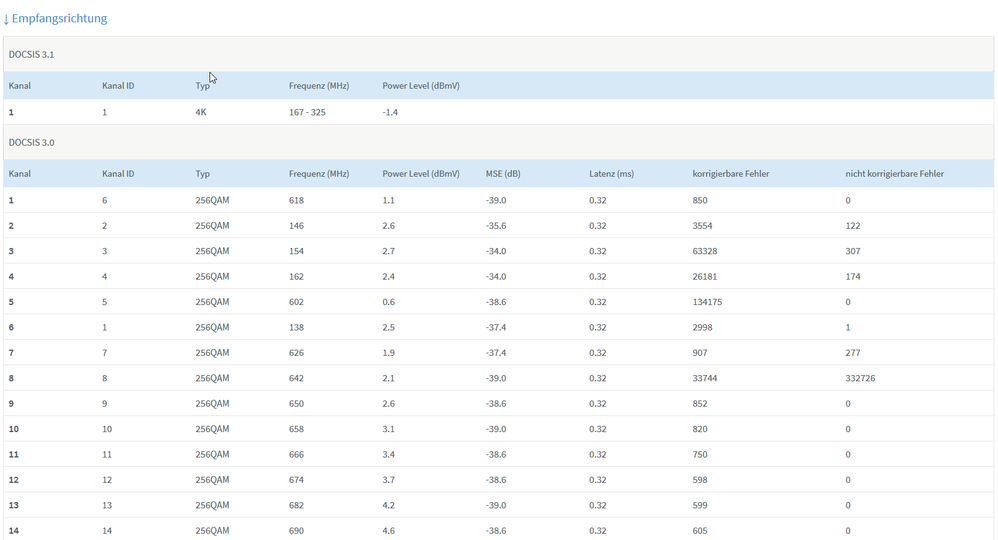The image size is (998, 540).
Task: Open the Empfangsrichtung link
Action: pos(55,18)
